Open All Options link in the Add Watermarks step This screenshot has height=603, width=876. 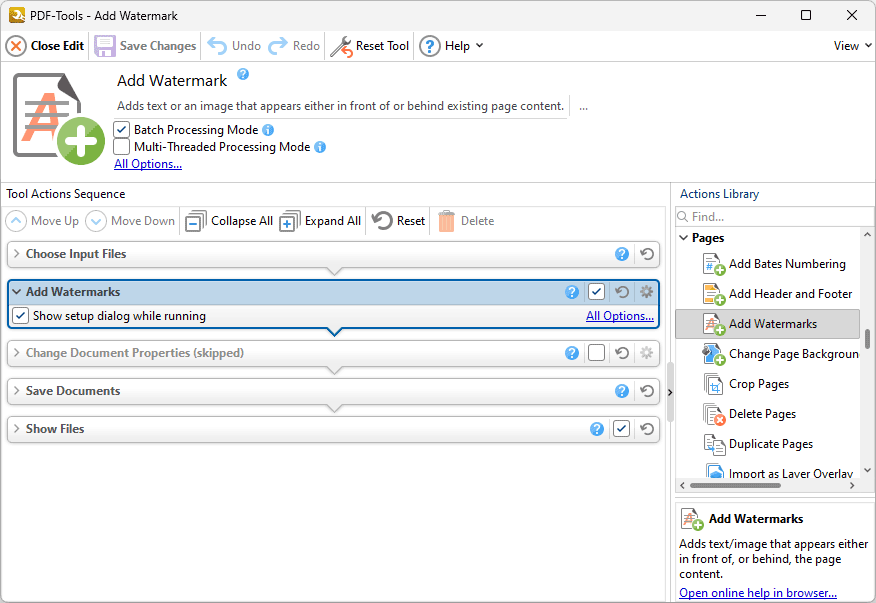pos(620,316)
